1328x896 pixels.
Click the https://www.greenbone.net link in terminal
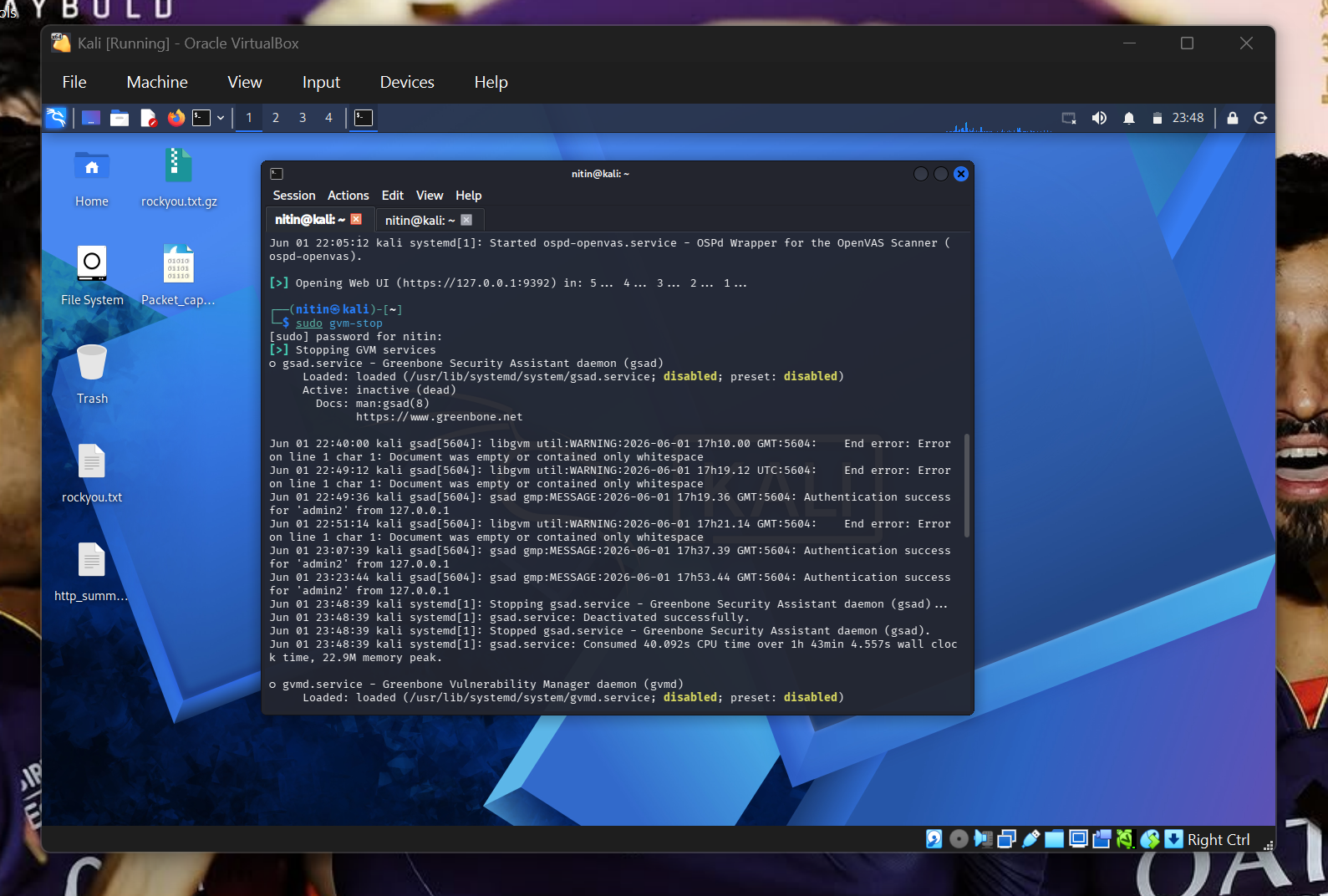440,417
